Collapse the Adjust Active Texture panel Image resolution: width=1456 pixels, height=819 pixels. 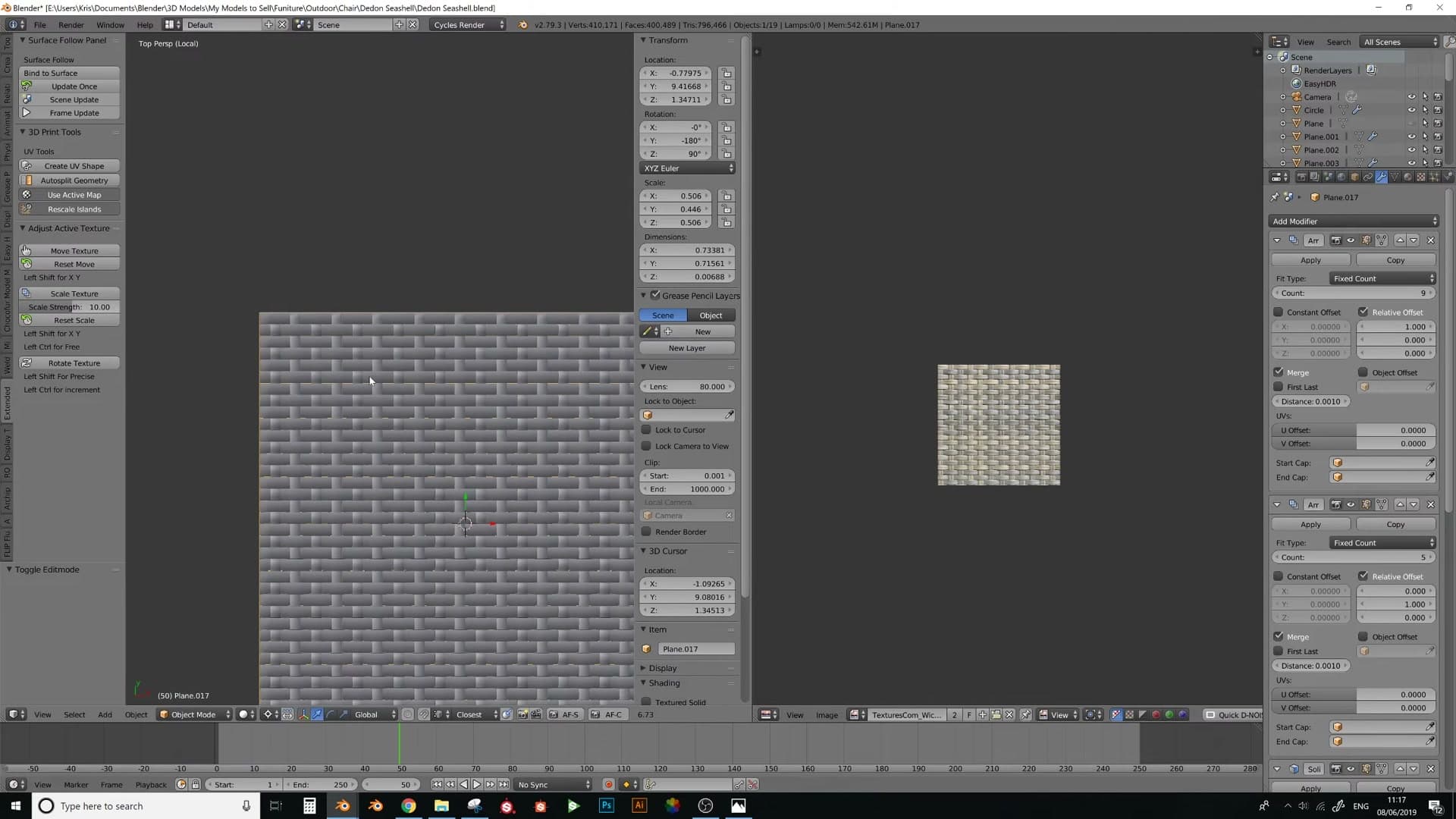[68, 228]
